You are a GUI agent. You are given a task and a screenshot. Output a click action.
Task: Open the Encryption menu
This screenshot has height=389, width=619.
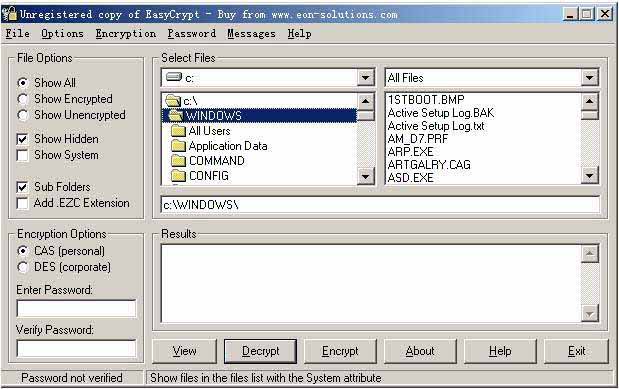point(126,34)
